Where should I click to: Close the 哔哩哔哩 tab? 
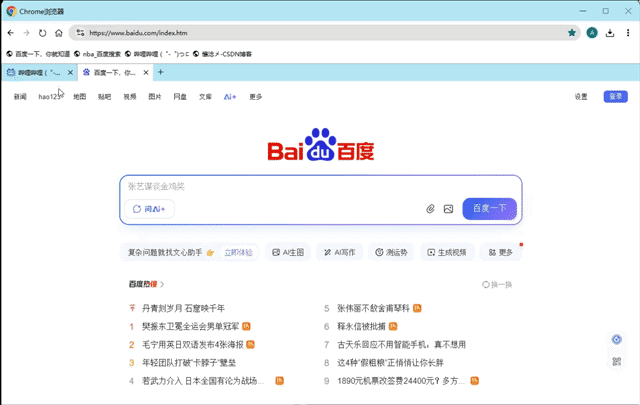tap(70, 73)
